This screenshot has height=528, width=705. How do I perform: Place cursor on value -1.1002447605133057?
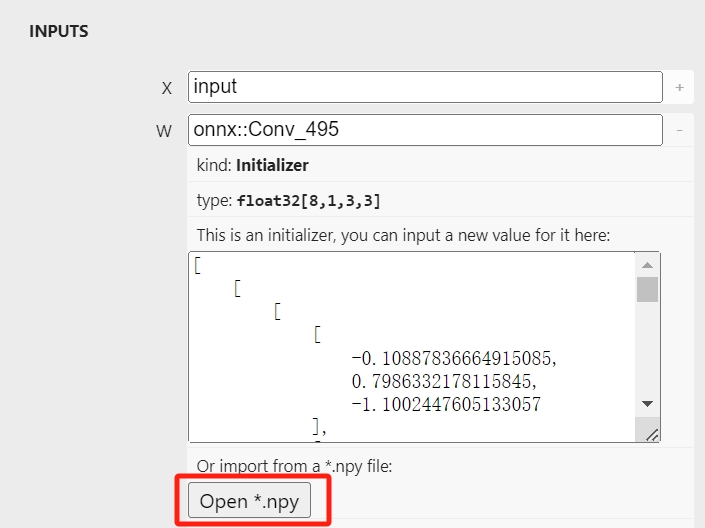[x=446, y=404]
